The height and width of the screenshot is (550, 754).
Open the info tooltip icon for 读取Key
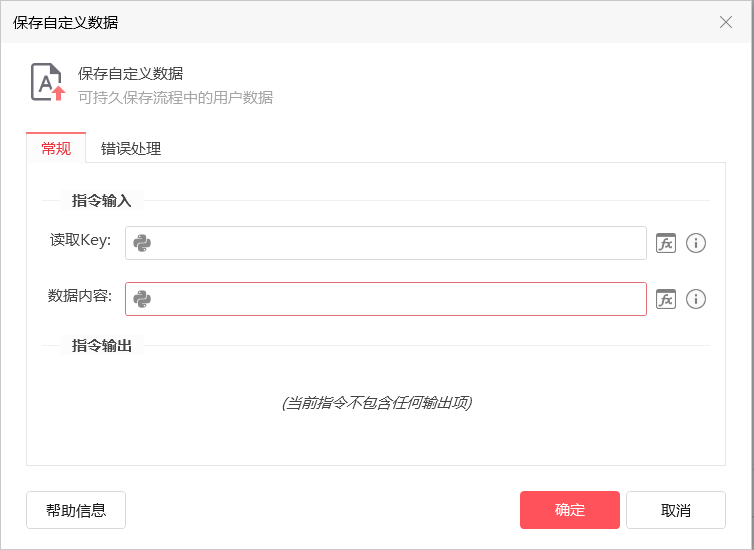(x=696, y=243)
